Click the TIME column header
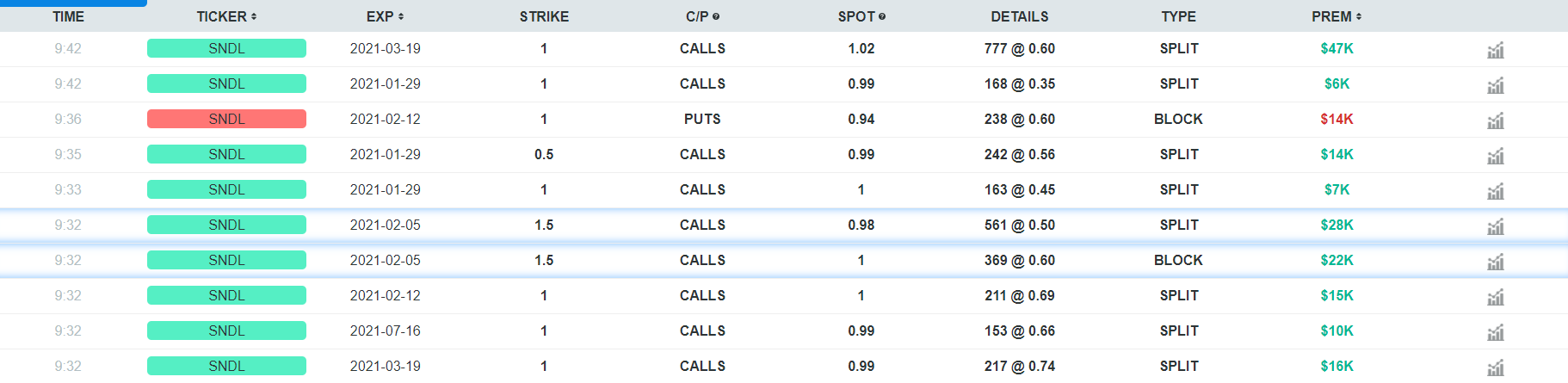 [68, 16]
